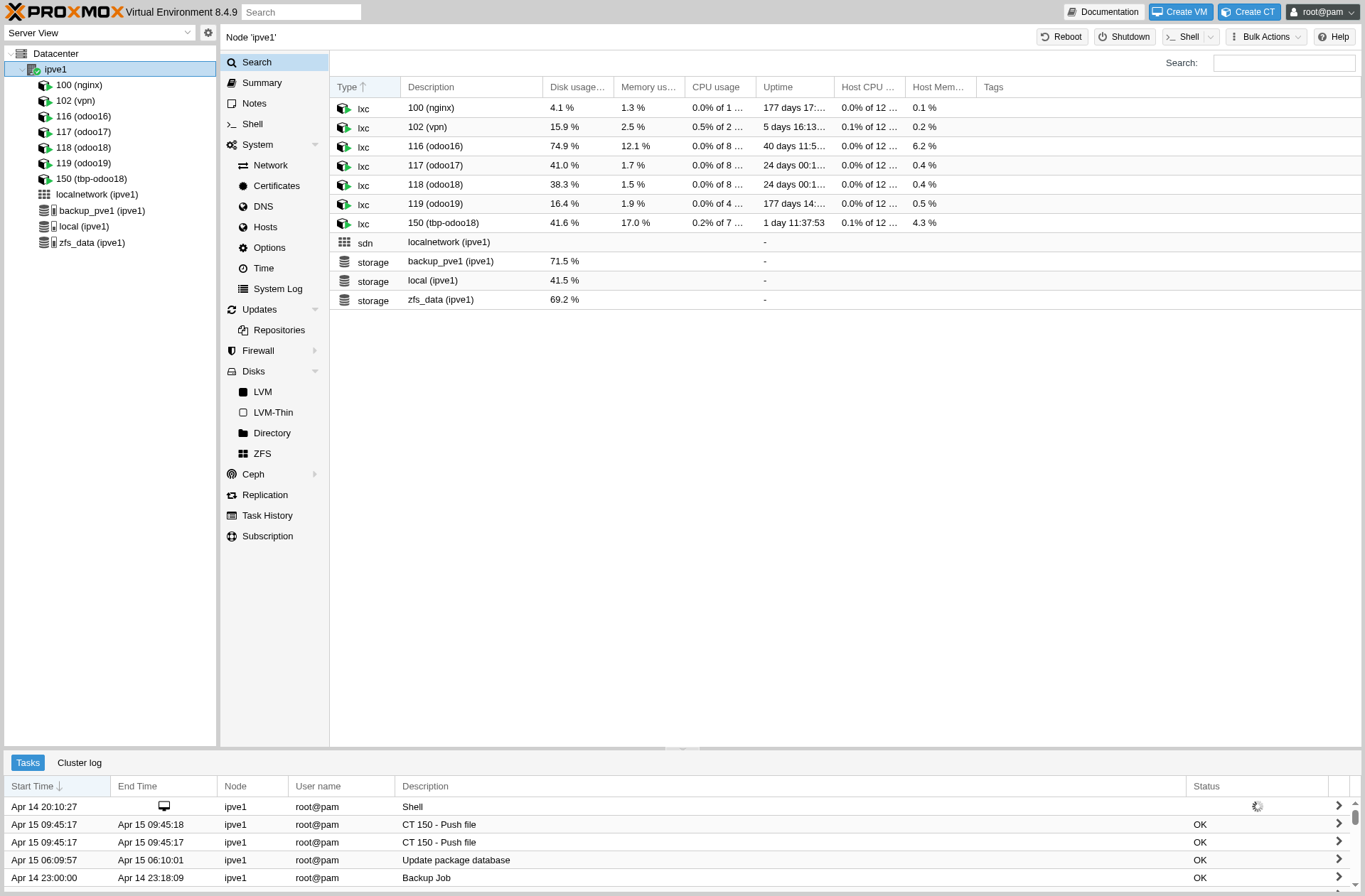The height and width of the screenshot is (896, 1365).
Task: Sort the grid by Type column header
Action: (347, 87)
